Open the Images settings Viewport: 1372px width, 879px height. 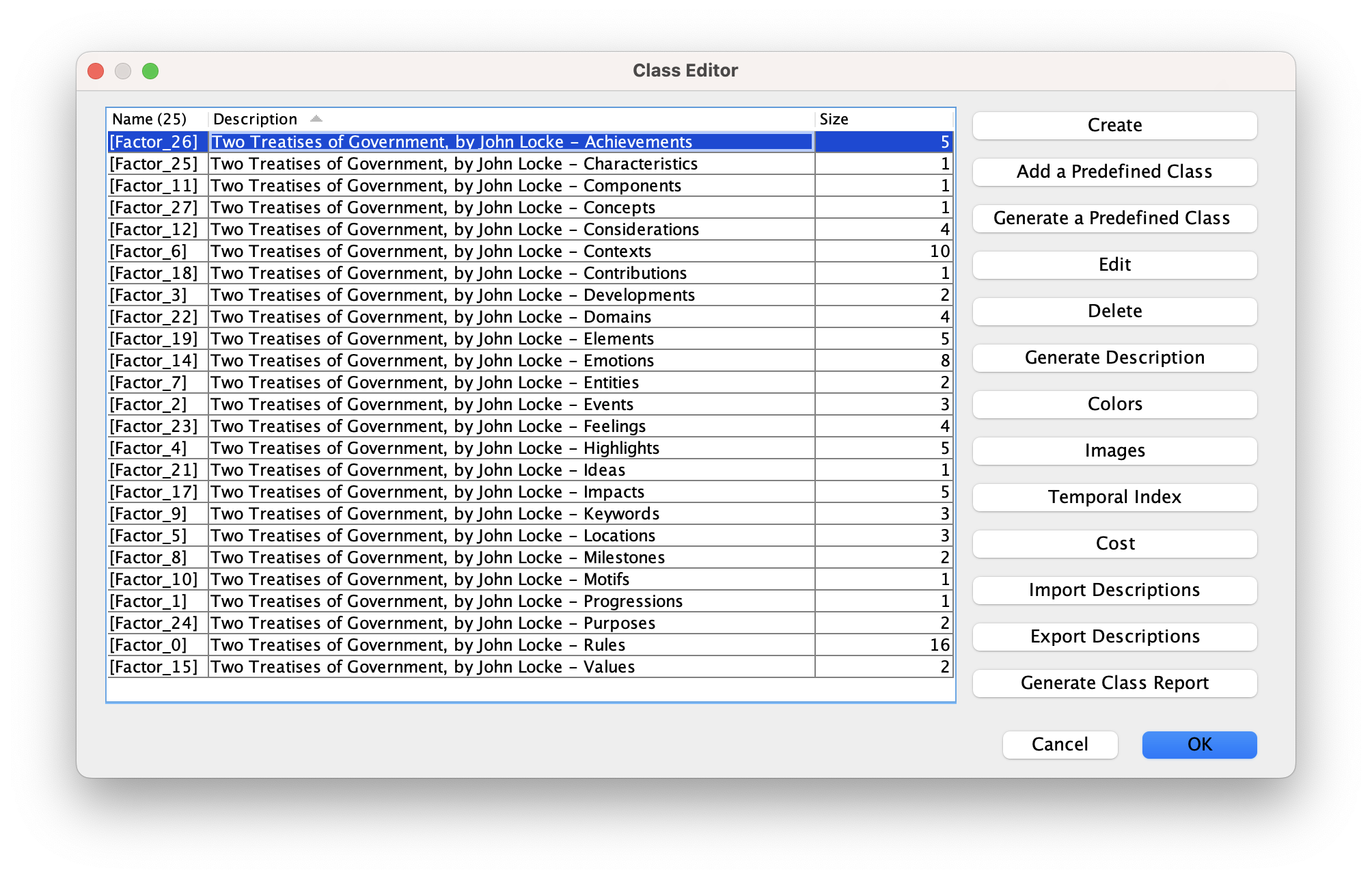(1114, 451)
